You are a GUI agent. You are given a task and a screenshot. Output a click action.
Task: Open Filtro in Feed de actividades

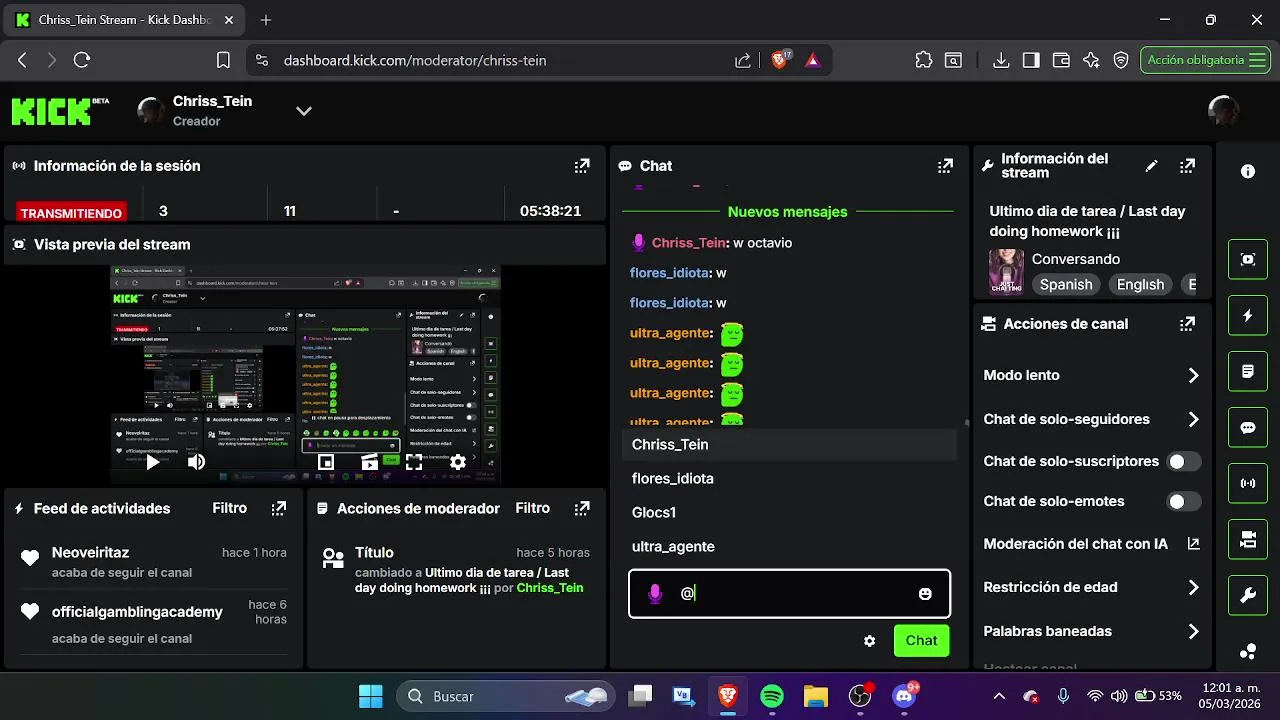230,508
